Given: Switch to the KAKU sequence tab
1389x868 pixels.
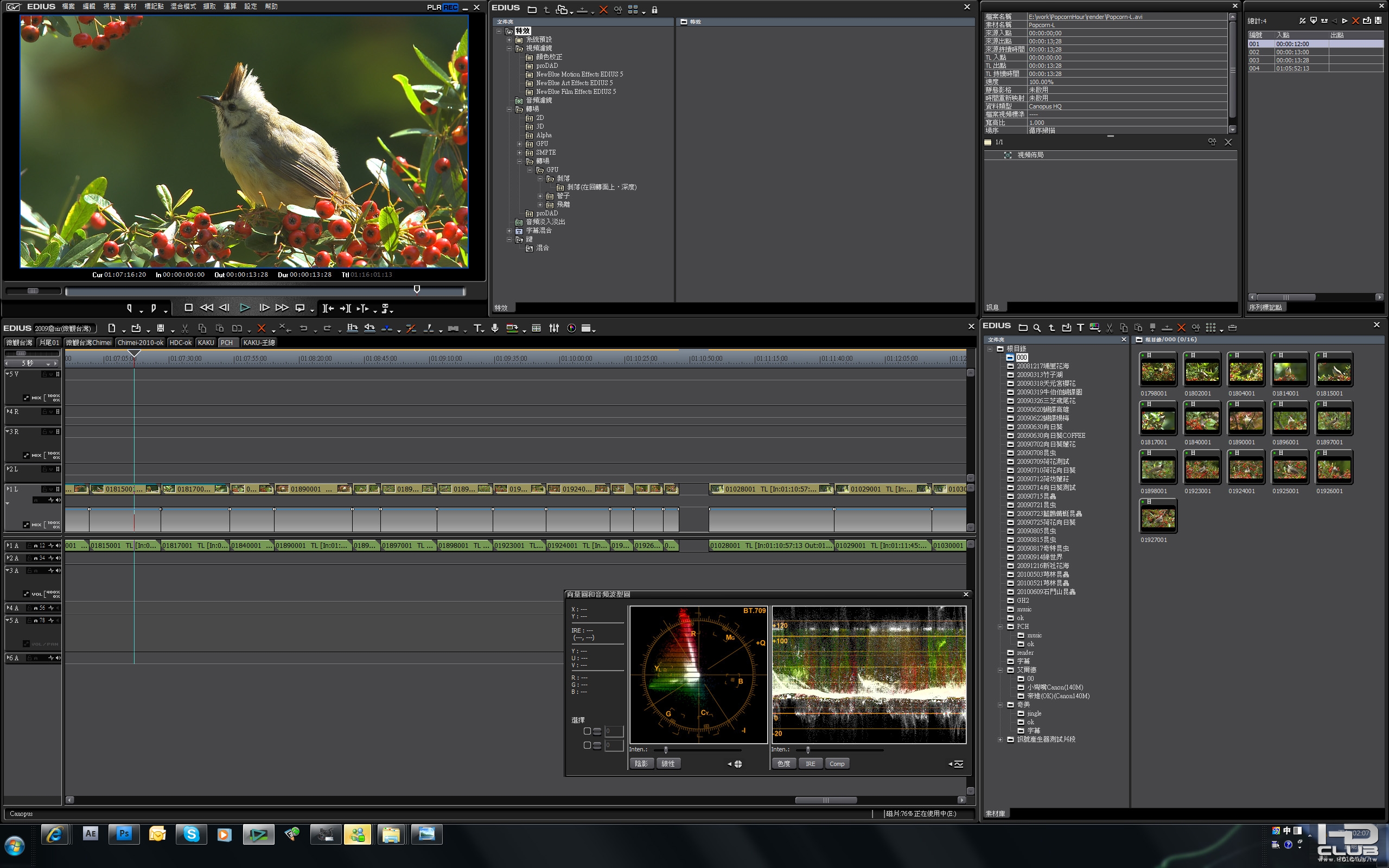Looking at the screenshot, I should (206, 343).
